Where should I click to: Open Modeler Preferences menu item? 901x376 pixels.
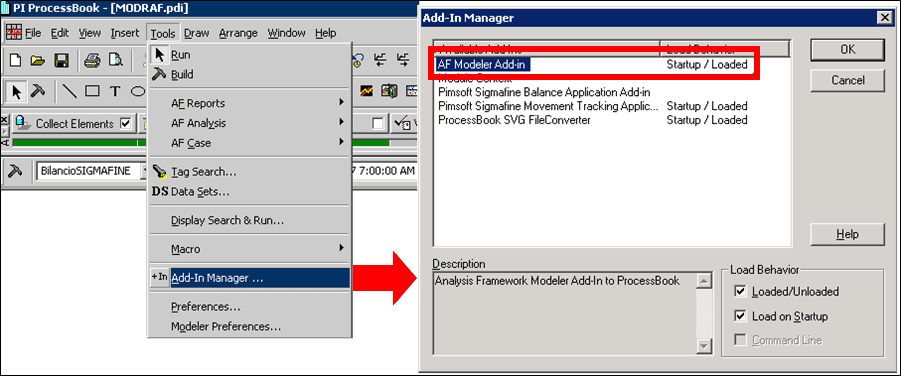click(249, 327)
